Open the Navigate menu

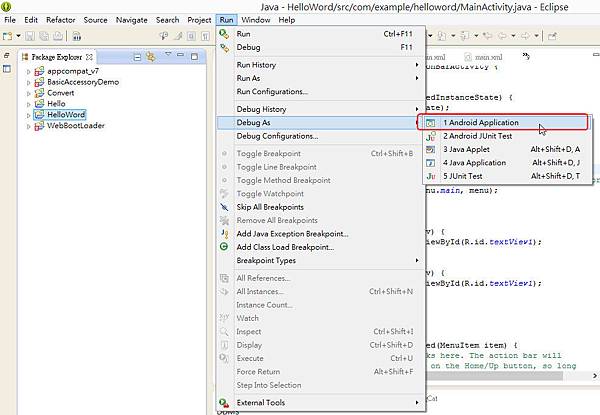pyautogui.click(x=132, y=20)
